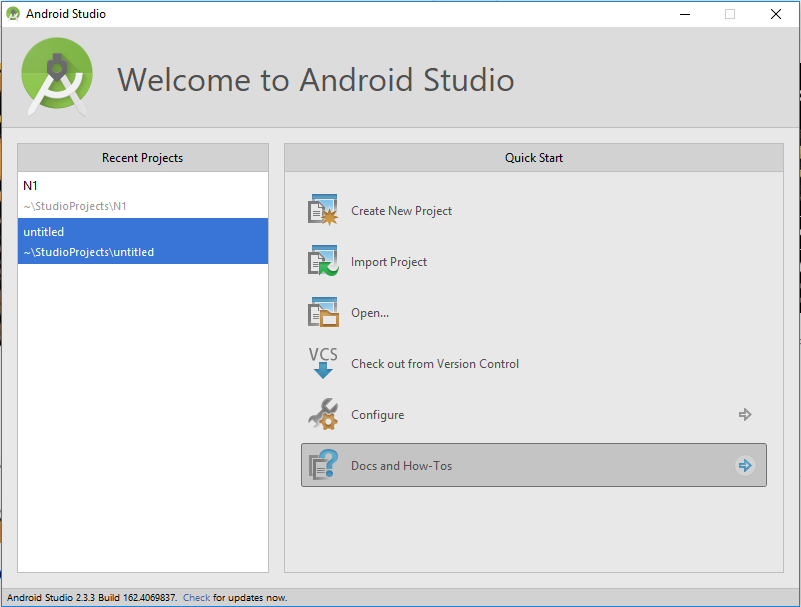The image size is (801, 607).
Task: Choose Import Project
Action: click(389, 262)
